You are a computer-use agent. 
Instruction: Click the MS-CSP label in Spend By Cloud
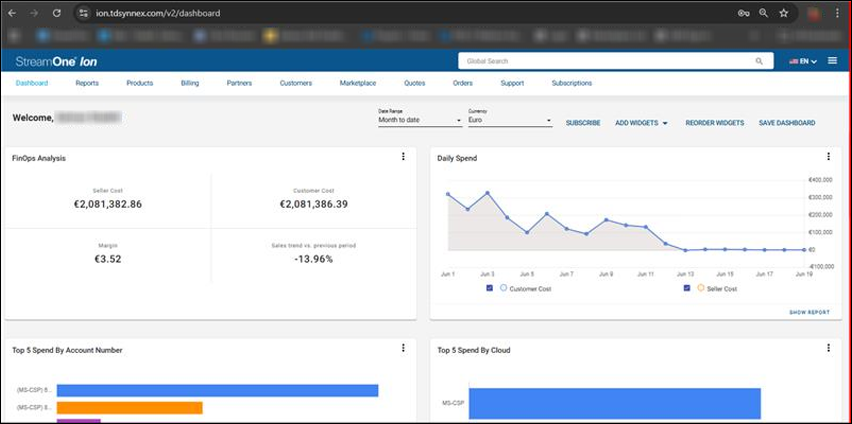pos(453,403)
